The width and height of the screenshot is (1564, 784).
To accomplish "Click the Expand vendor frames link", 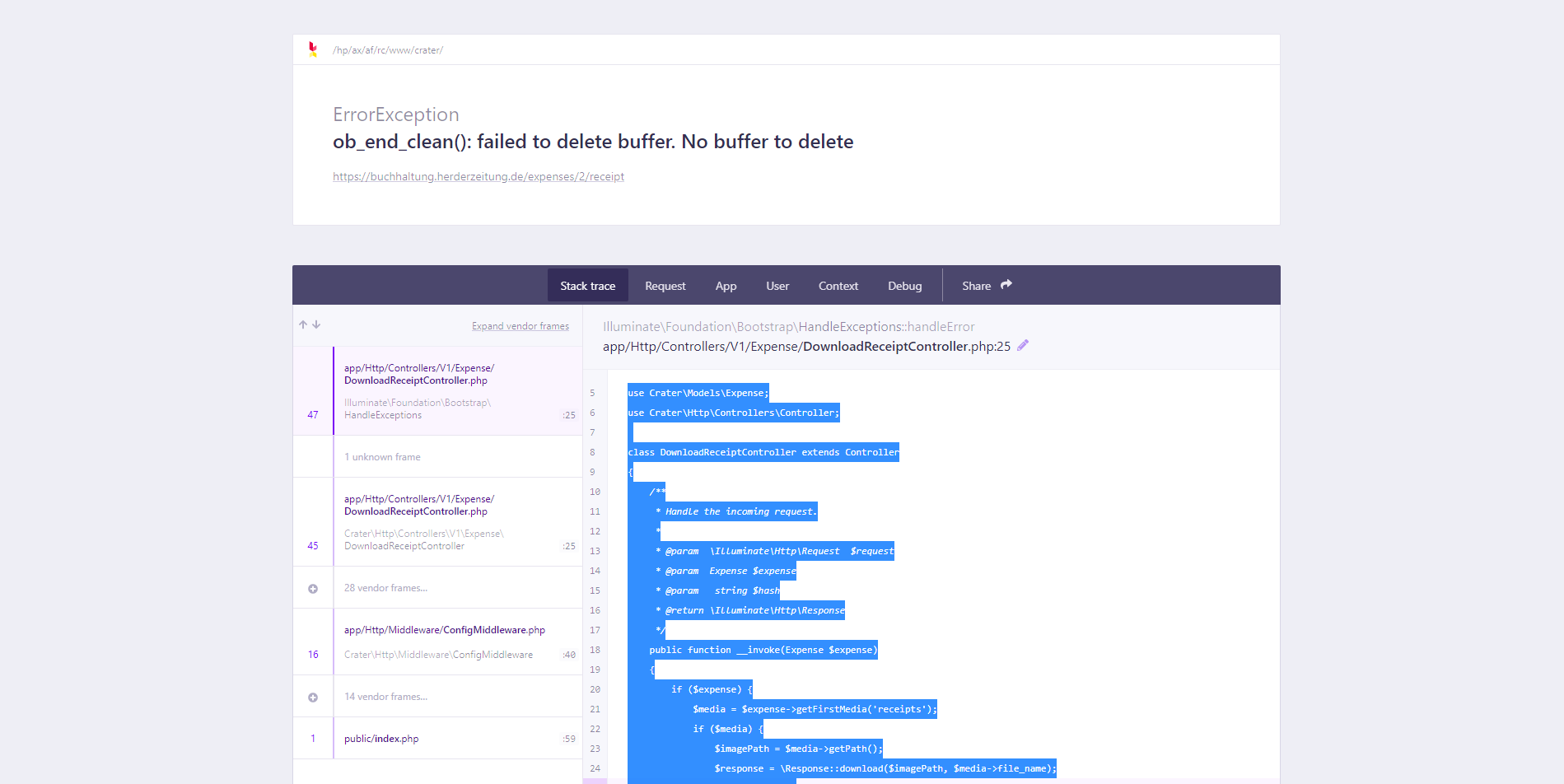I will (x=520, y=325).
